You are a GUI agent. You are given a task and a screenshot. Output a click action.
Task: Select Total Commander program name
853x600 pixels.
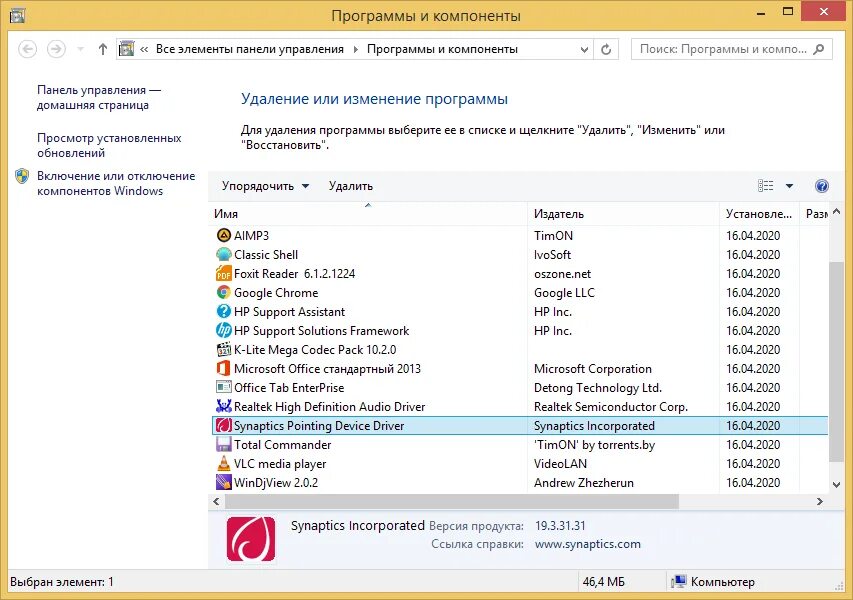click(282, 444)
